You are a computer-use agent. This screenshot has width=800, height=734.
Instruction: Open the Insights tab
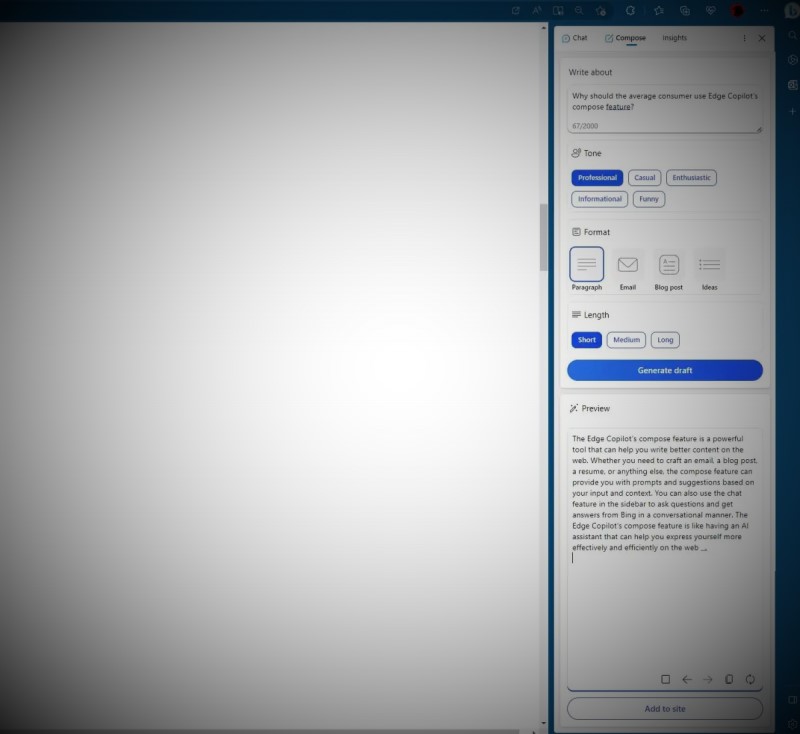coord(674,38)
